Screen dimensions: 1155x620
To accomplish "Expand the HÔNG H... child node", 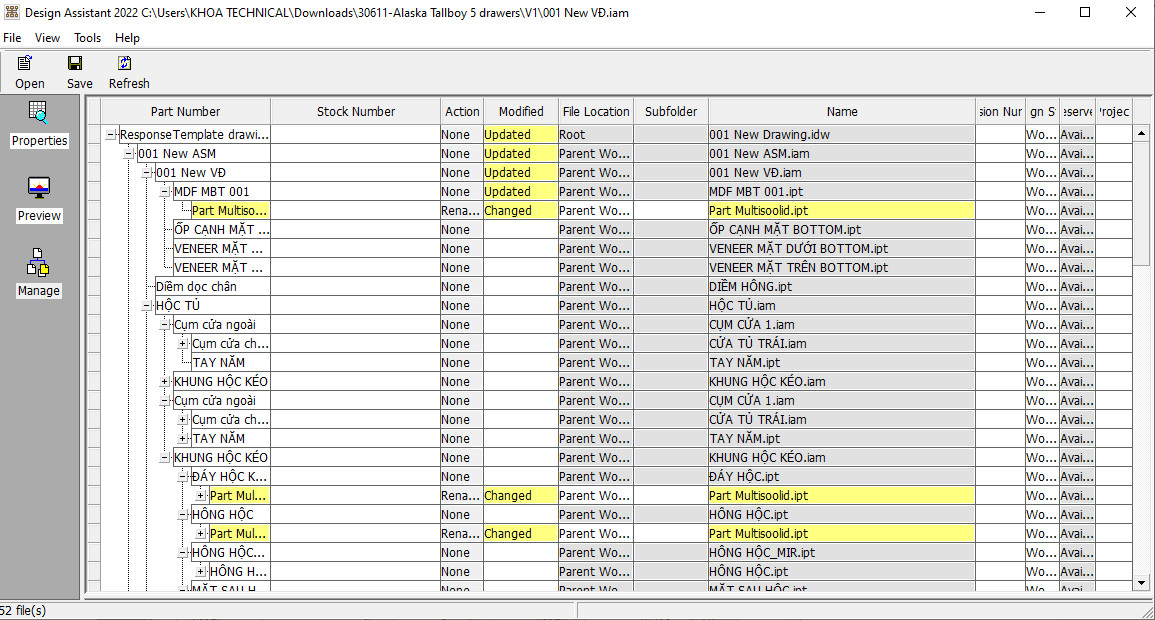I will (x=200, y=571).
